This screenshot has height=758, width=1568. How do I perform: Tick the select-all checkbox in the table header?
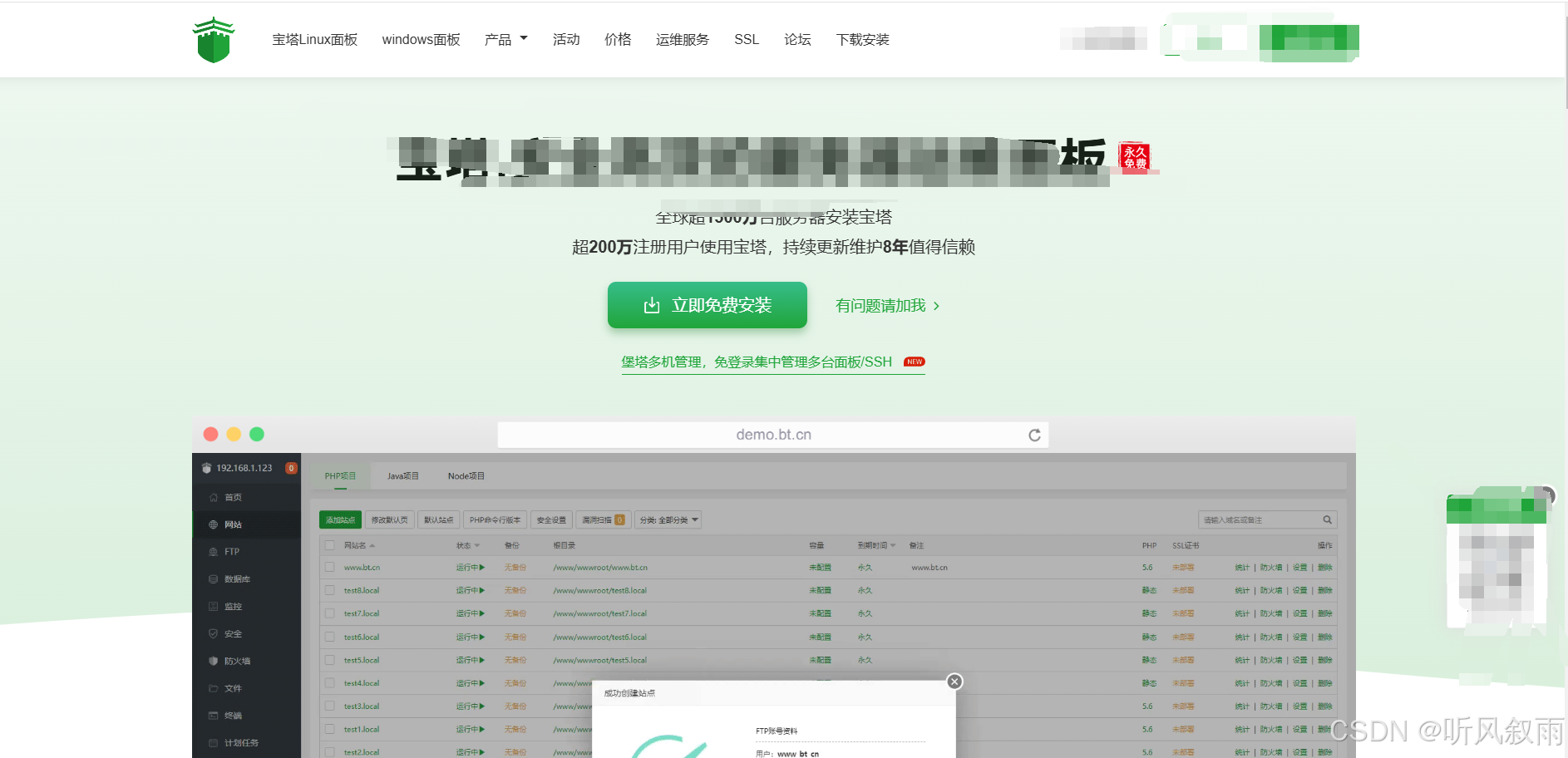(330, 546)
